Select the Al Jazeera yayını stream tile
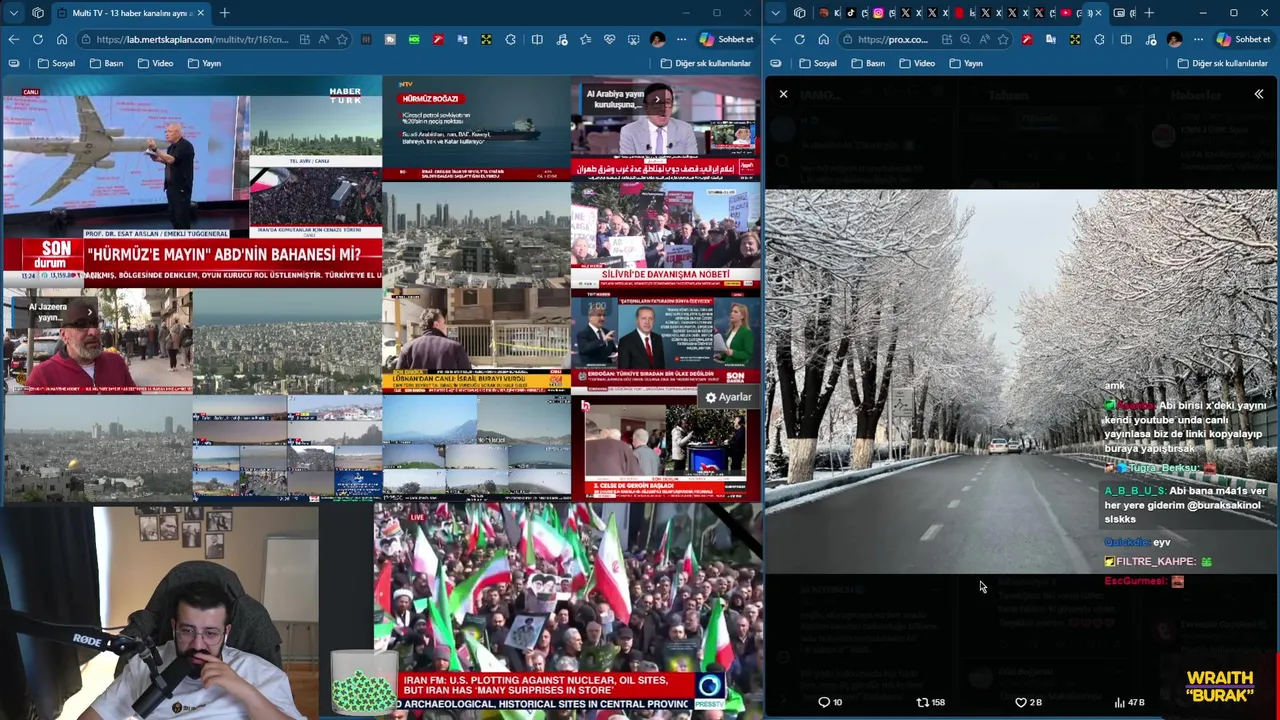 [97, 340]
